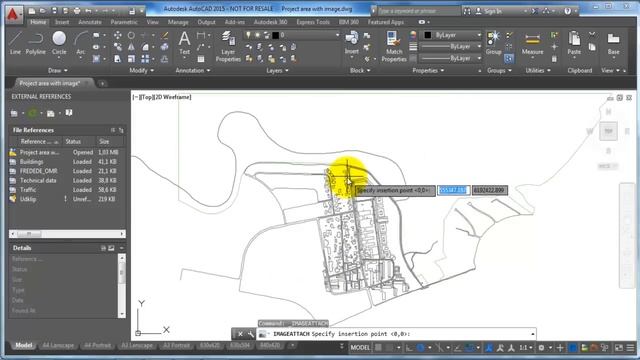Expand the Block panel dropdown
The image size is (640, 360).
(360, 71)
